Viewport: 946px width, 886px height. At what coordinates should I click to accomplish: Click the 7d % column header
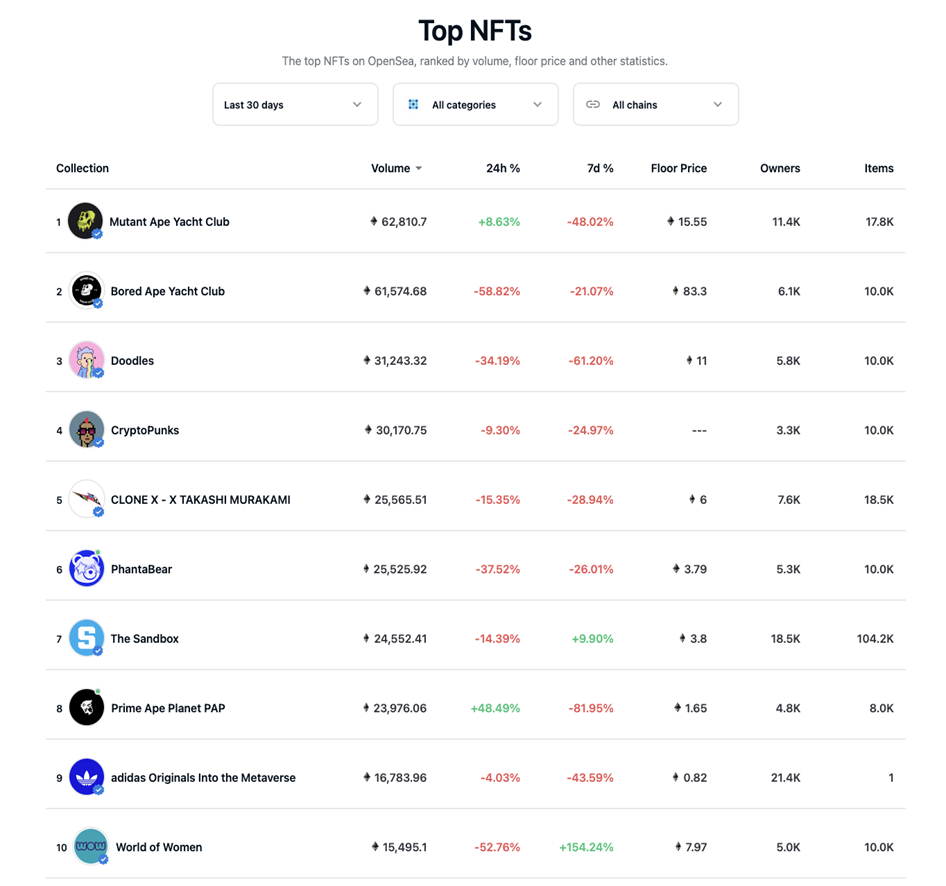coord(600,168)
